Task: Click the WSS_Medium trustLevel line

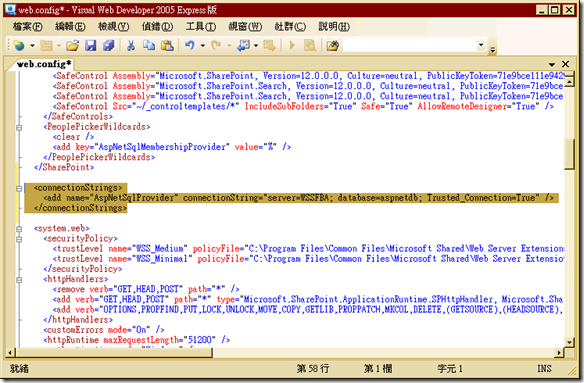Action: [308, 249]
